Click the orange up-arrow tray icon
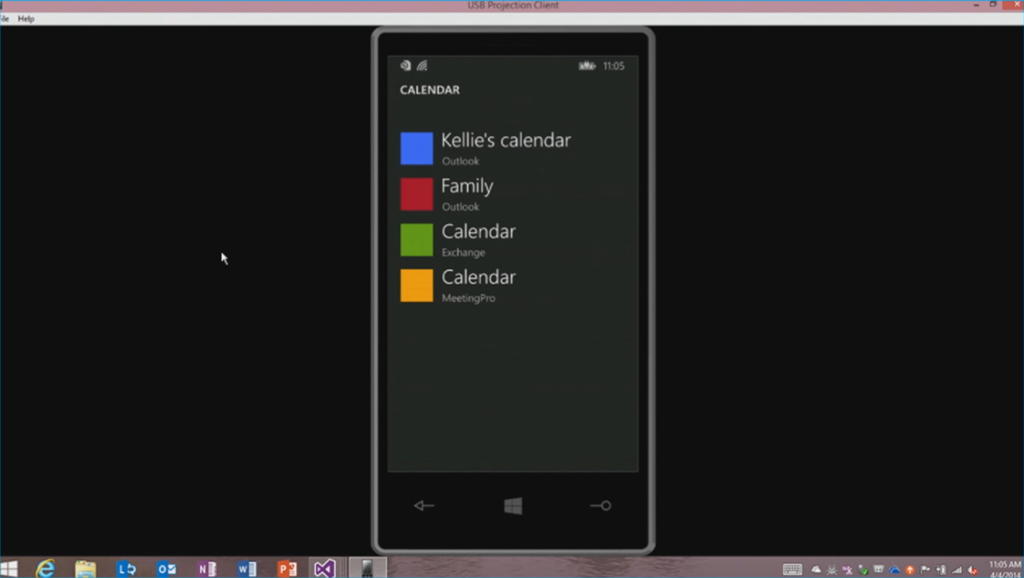 [x=910, y=570]
